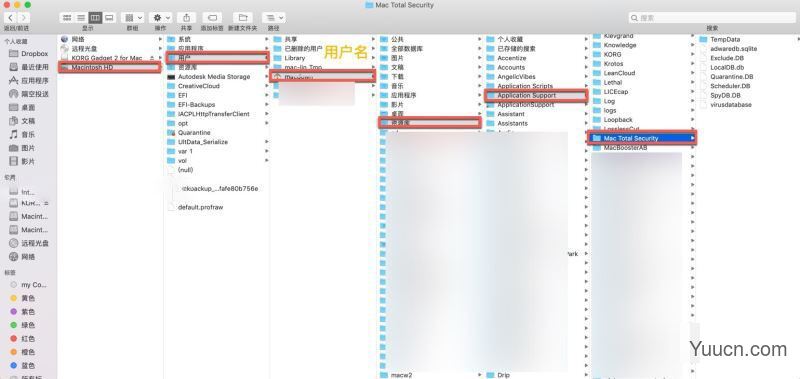Select 文稿 in the sidebar favorites
Viewport: 800px width, 379px height.
[x=23, y=121]
